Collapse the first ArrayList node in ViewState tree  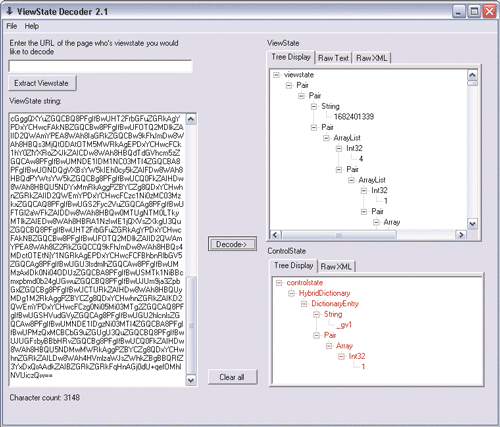[x=326, y=138]
